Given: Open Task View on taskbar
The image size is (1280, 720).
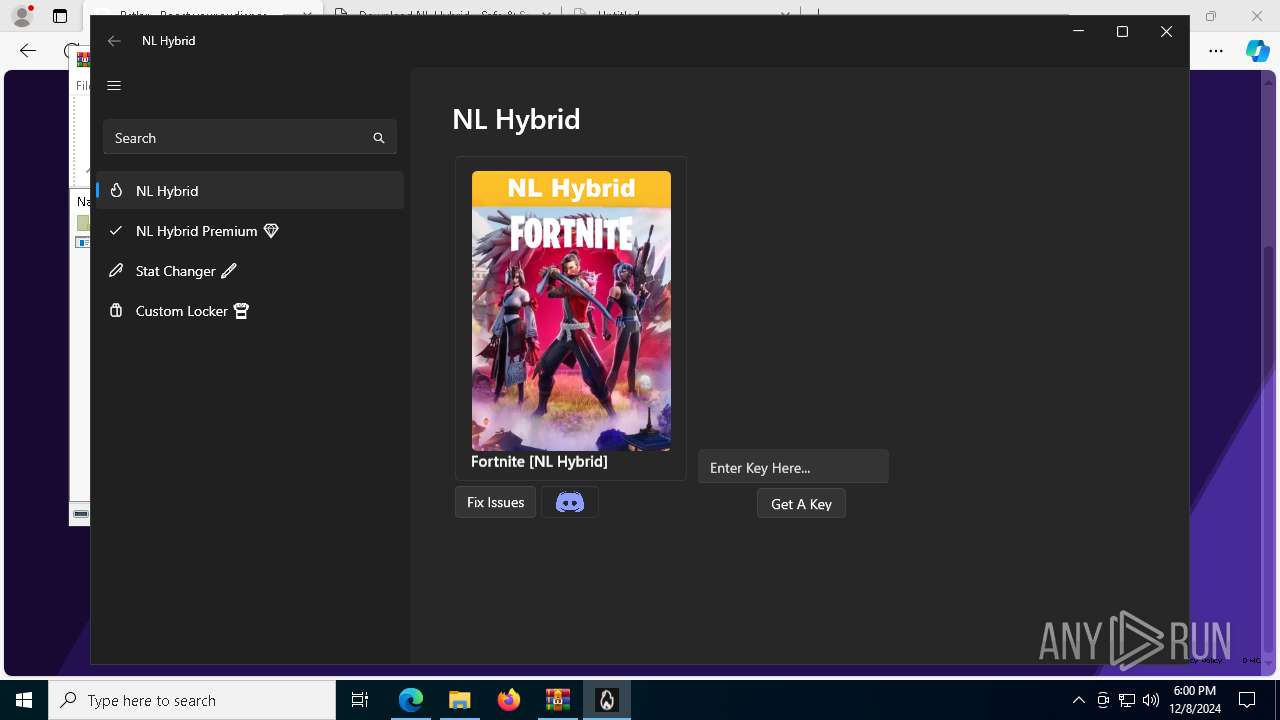Looking at the screenshot, I should click(360, 700).
